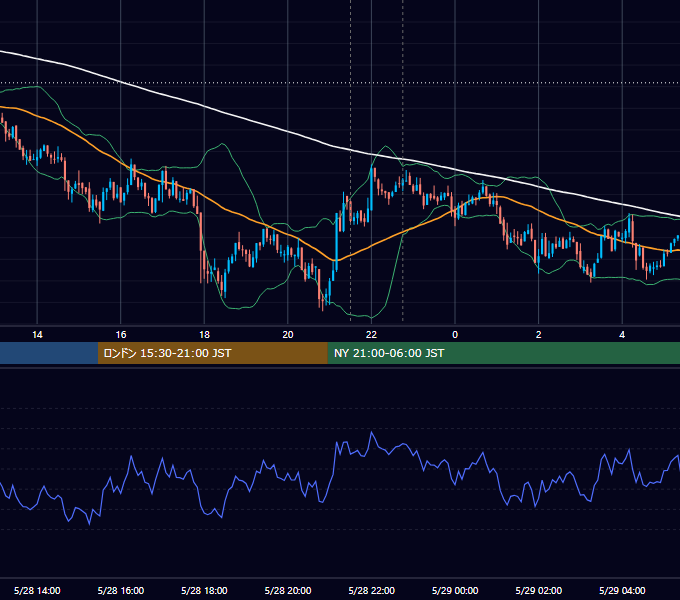
Task: Click the NY 21:00-06:00 JST session bar
Action: (x=503, y=353)
